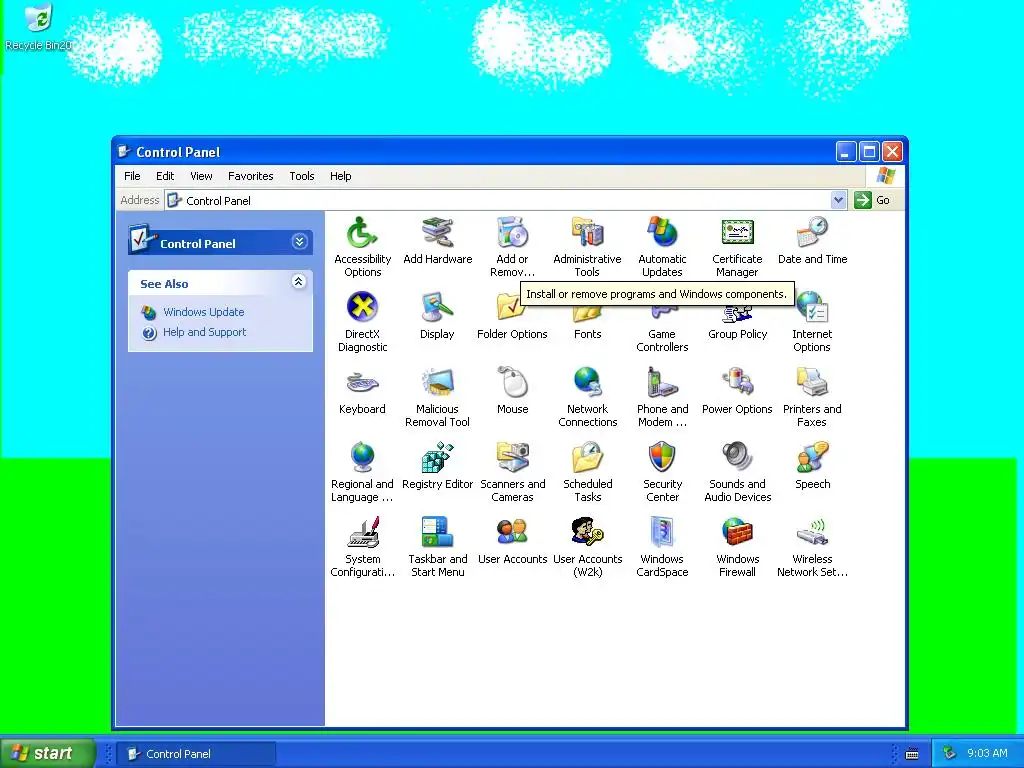Open Internet Options icon
Screen dimensions: 1024x768
812,308
